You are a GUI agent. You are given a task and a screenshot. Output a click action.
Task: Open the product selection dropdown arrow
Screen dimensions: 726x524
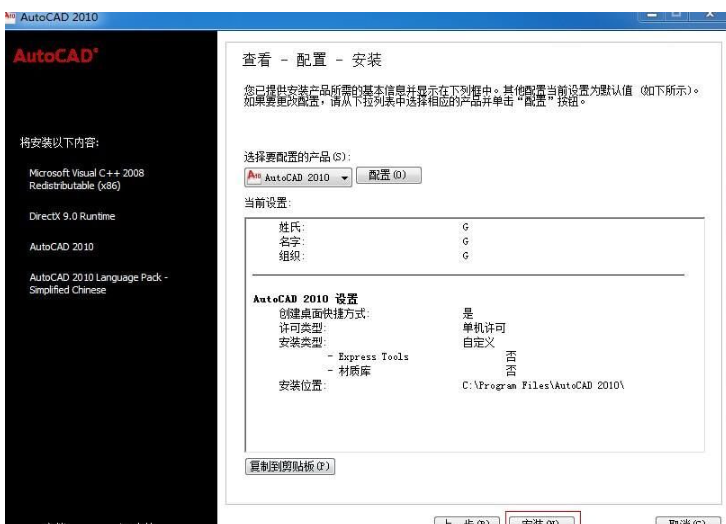(344, 178)
